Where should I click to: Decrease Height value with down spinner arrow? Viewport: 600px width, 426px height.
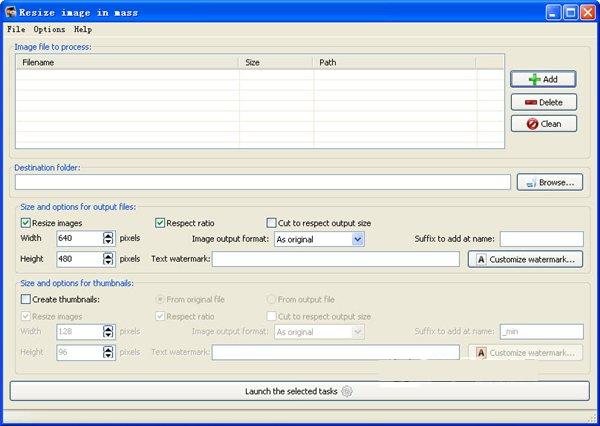pos(108,263)
